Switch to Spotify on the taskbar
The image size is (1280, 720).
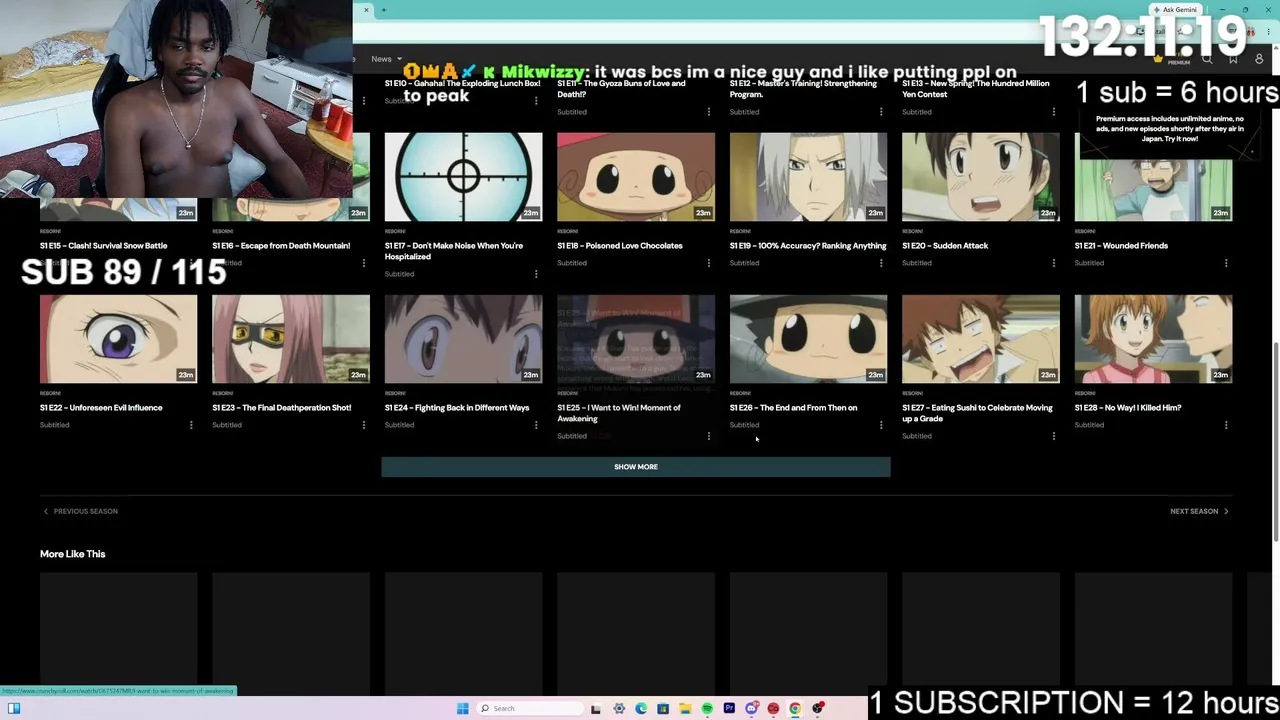(x=707, y=708)
